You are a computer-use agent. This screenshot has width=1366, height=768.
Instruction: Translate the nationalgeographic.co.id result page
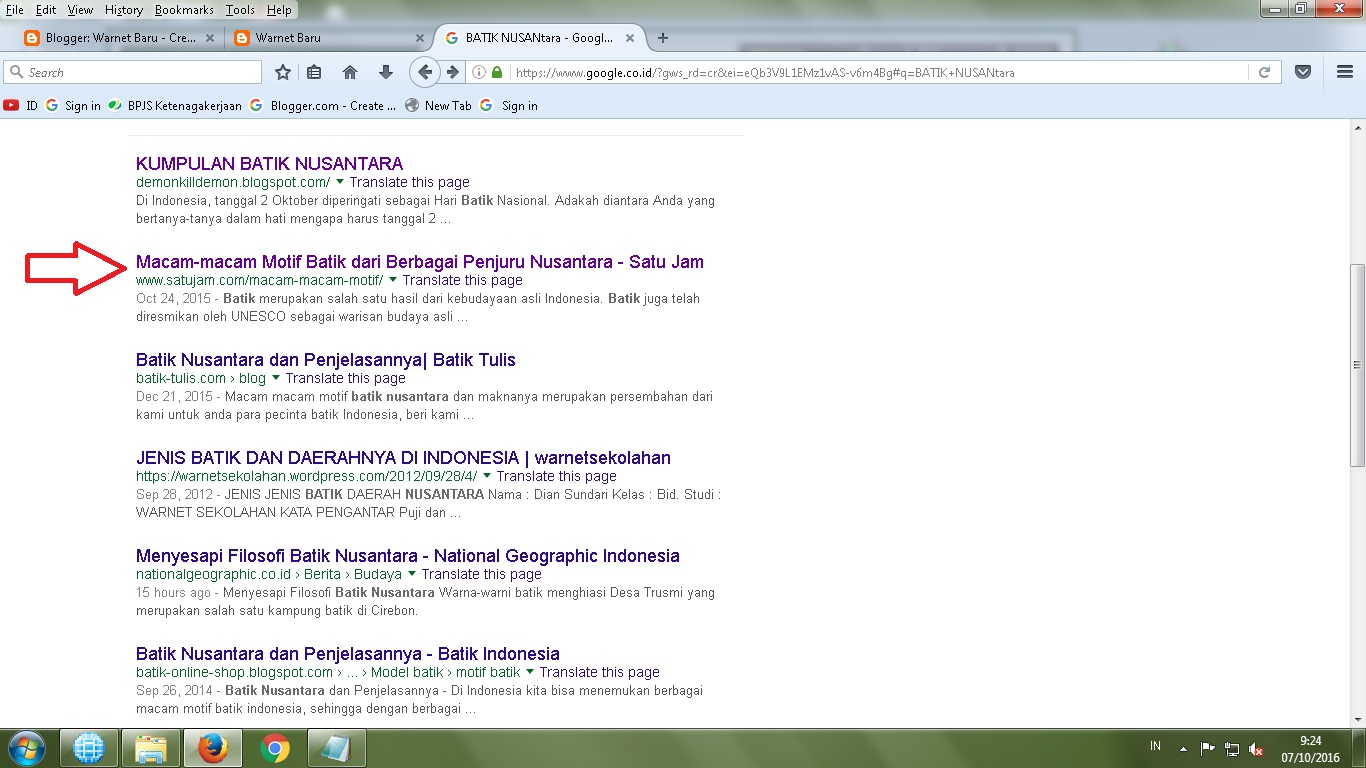coord(481,574)
